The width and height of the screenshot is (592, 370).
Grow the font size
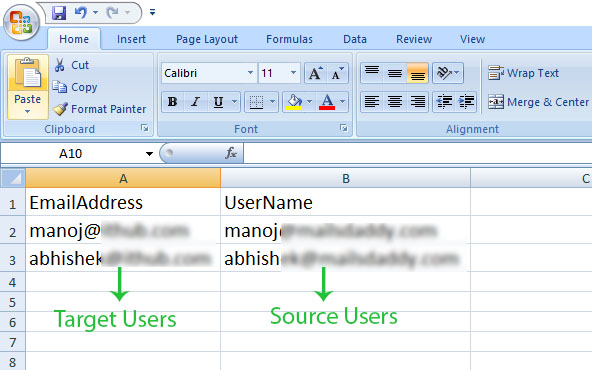[x=315, y=73]
